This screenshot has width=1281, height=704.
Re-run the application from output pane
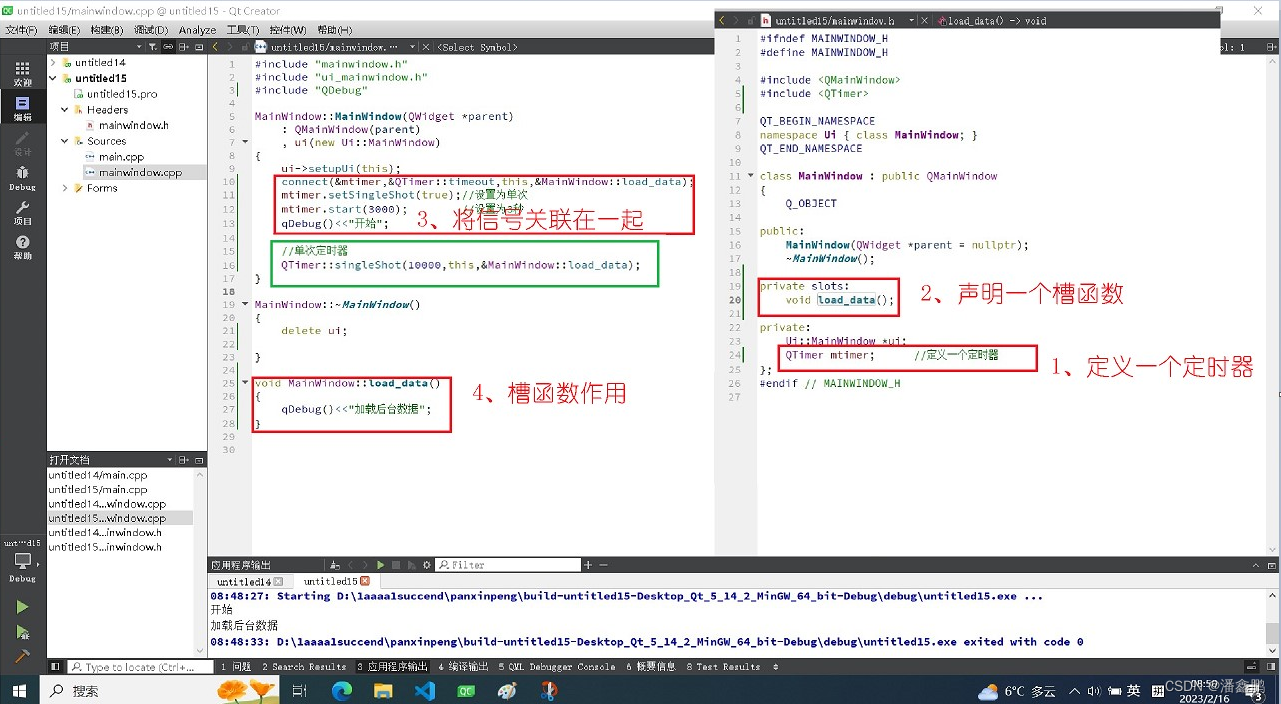pos(379,565)
